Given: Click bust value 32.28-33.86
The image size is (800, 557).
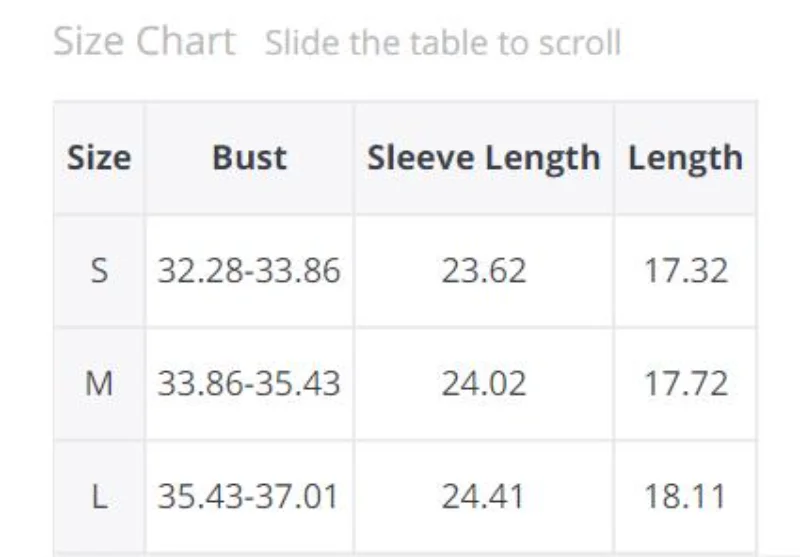Looking at the screenshot, I should [249, 270].
